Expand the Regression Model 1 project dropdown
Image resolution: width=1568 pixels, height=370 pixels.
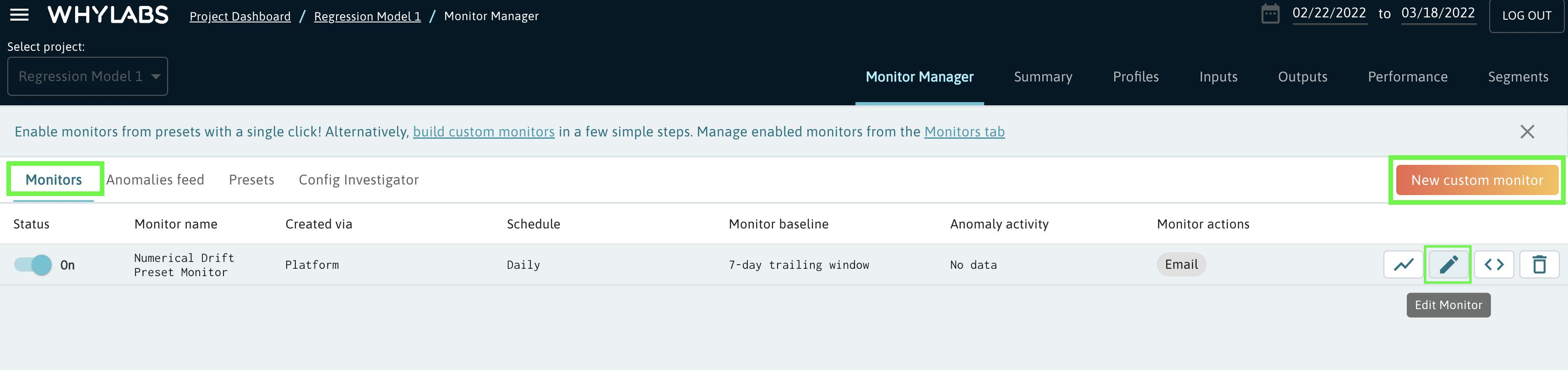click(87, 76)
